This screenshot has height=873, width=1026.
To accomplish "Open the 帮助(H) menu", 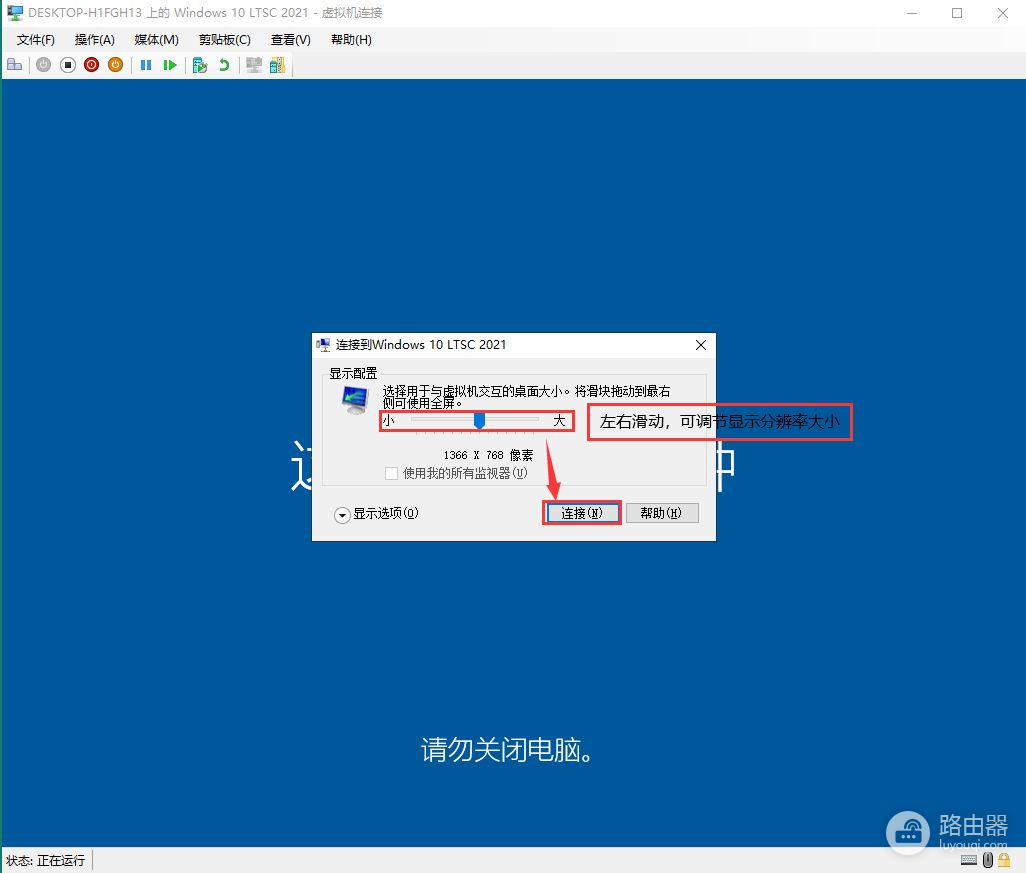I will [351, 39].
